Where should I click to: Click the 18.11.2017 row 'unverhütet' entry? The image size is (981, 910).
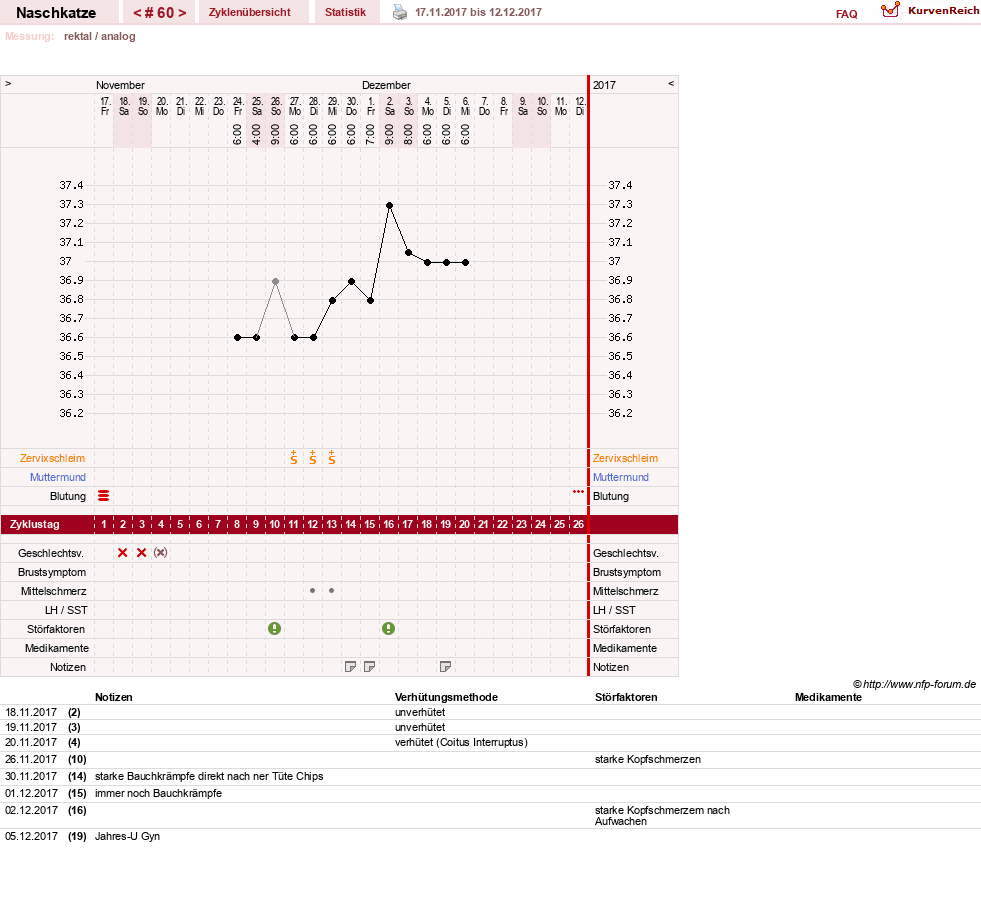click(420, 712)
